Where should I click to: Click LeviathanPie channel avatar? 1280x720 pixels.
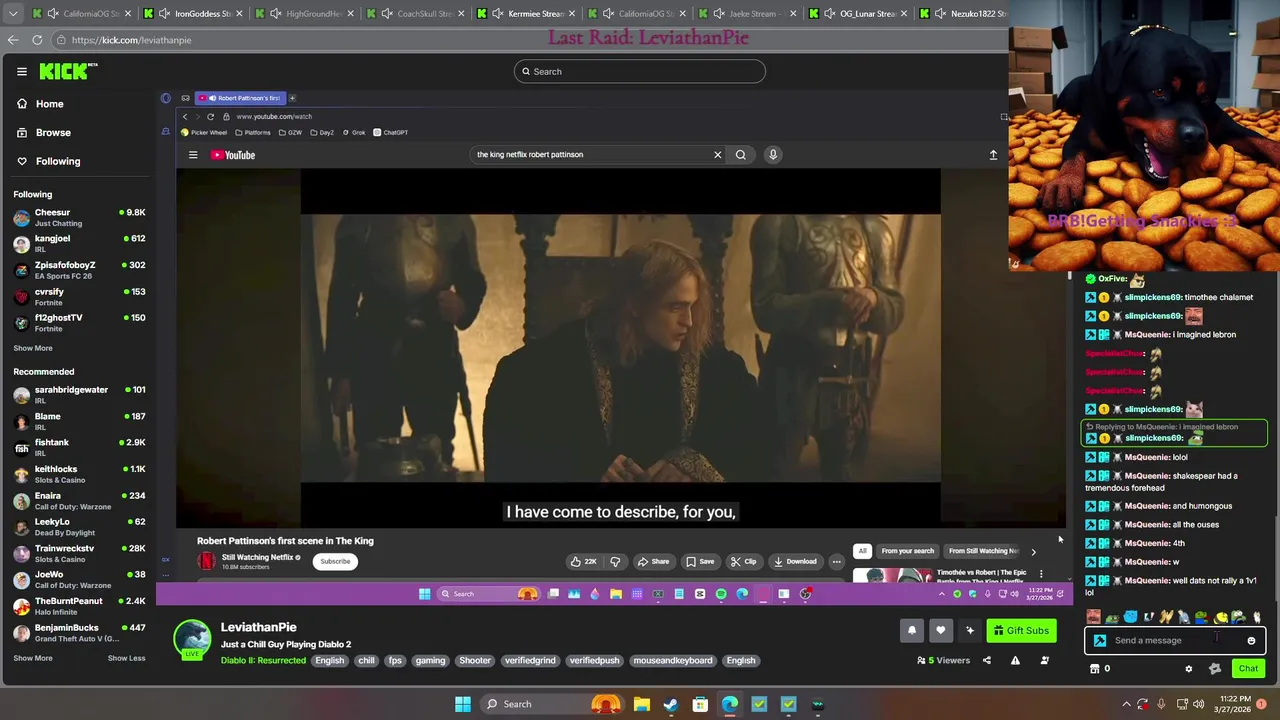(x=192, y=640)
